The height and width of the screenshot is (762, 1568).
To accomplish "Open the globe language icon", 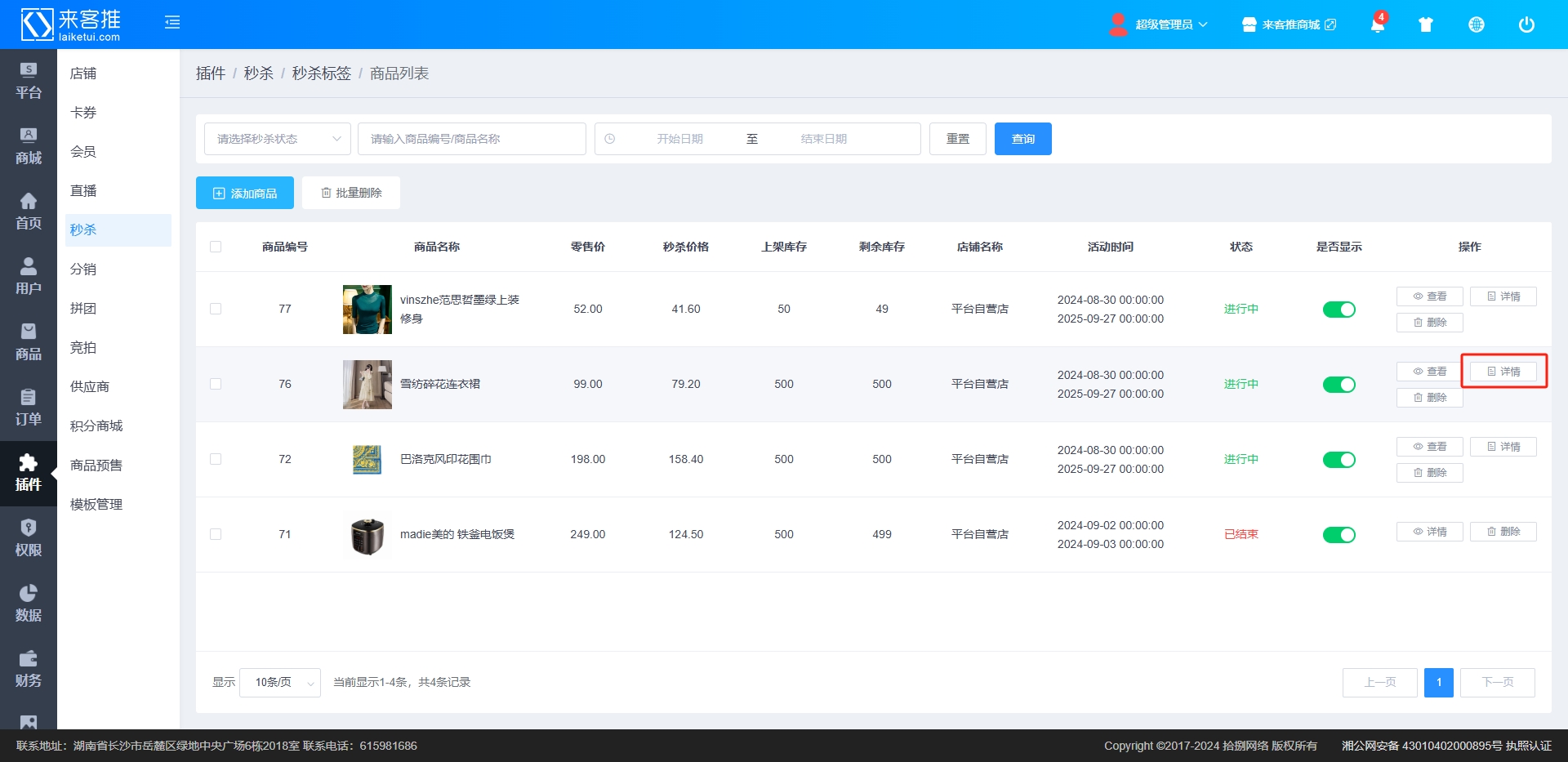I will pos(1476,25).
